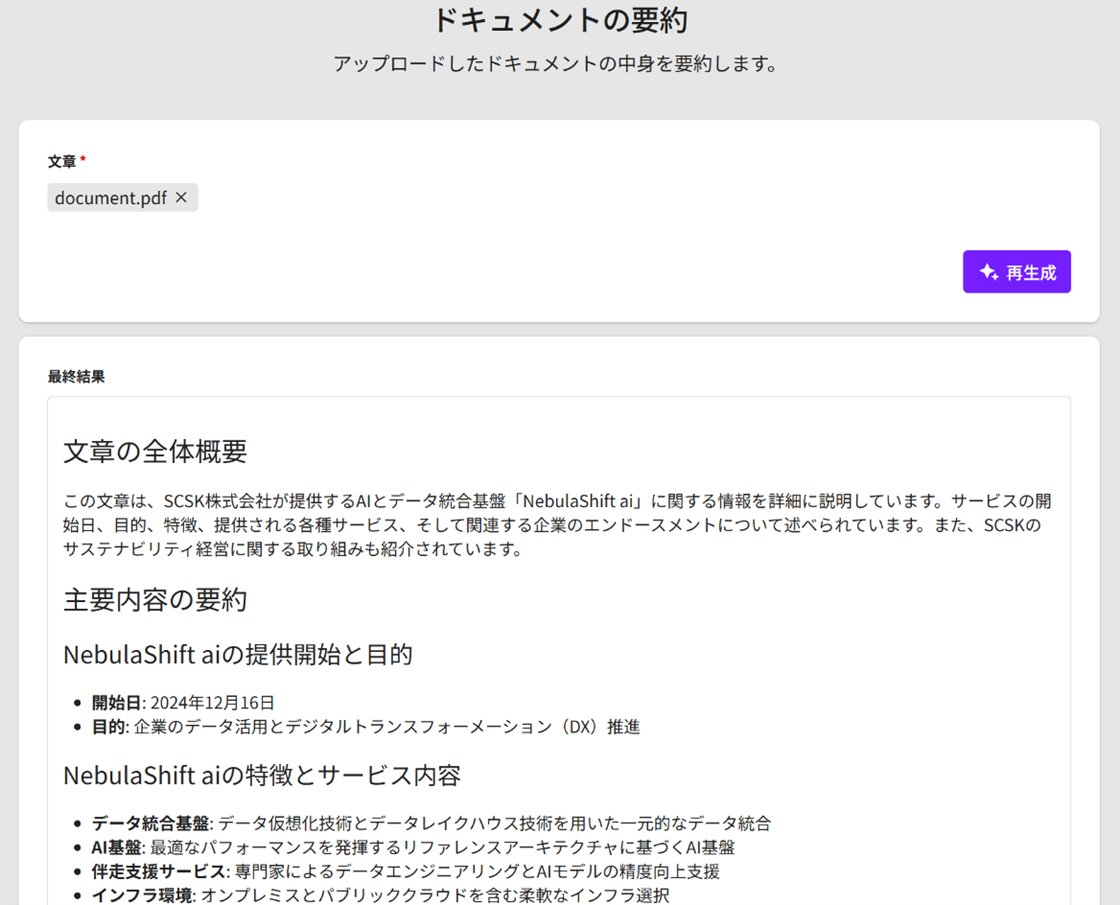Click the 文章の全体概要 heading
Viewport: 1120px width, 905px height.
point(155,451)
